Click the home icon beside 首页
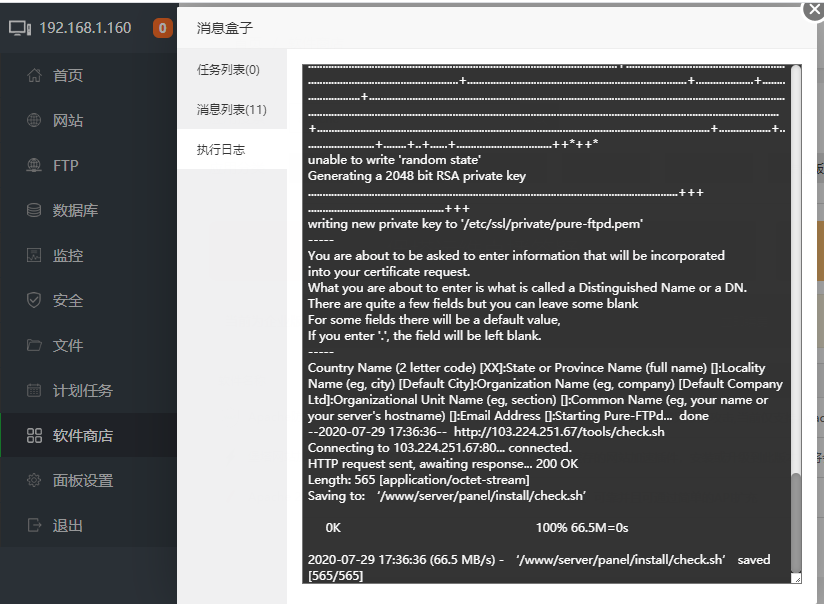 [34, 75]
